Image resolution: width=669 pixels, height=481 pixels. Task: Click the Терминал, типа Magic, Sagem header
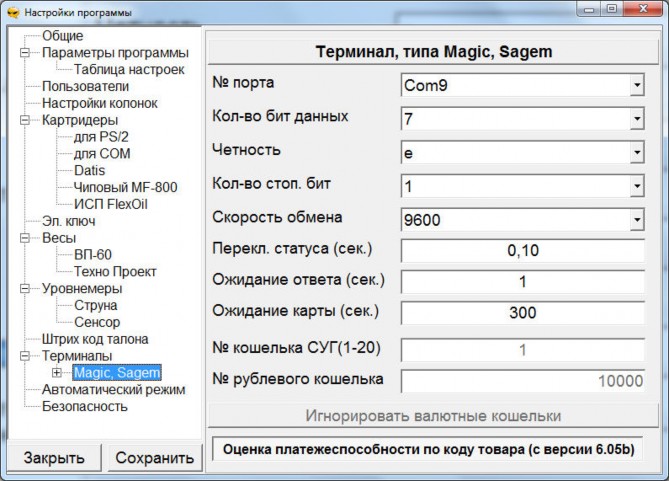coord(433,52)
